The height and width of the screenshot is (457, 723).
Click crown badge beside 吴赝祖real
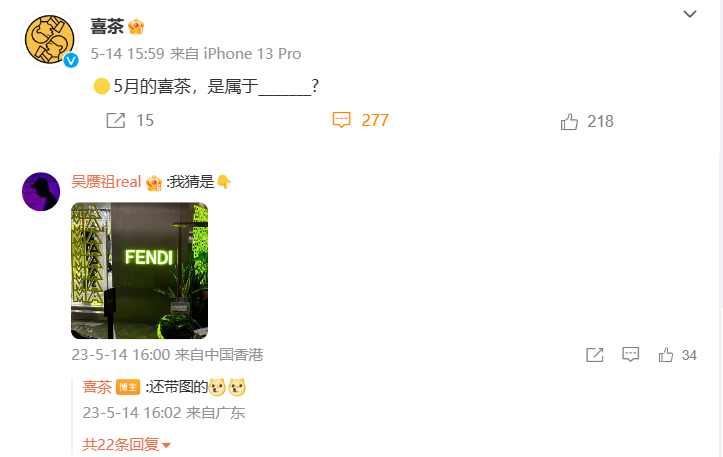point(154,183)
